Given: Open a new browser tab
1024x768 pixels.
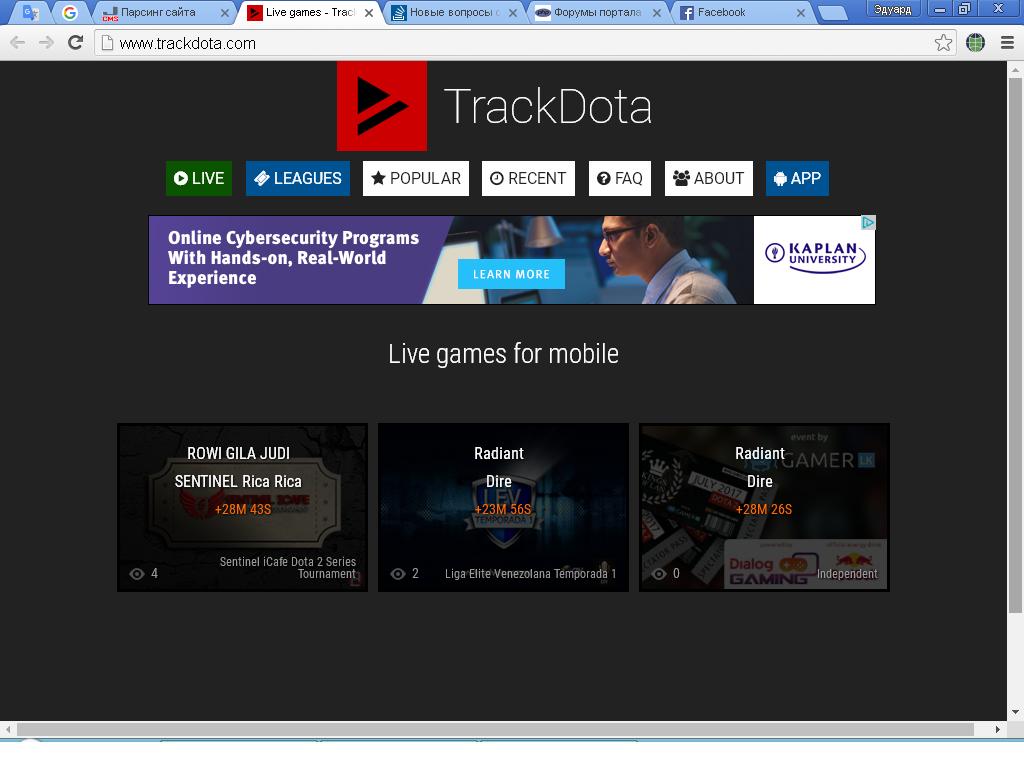Looking at the screenshot, I should click(833, 12).
